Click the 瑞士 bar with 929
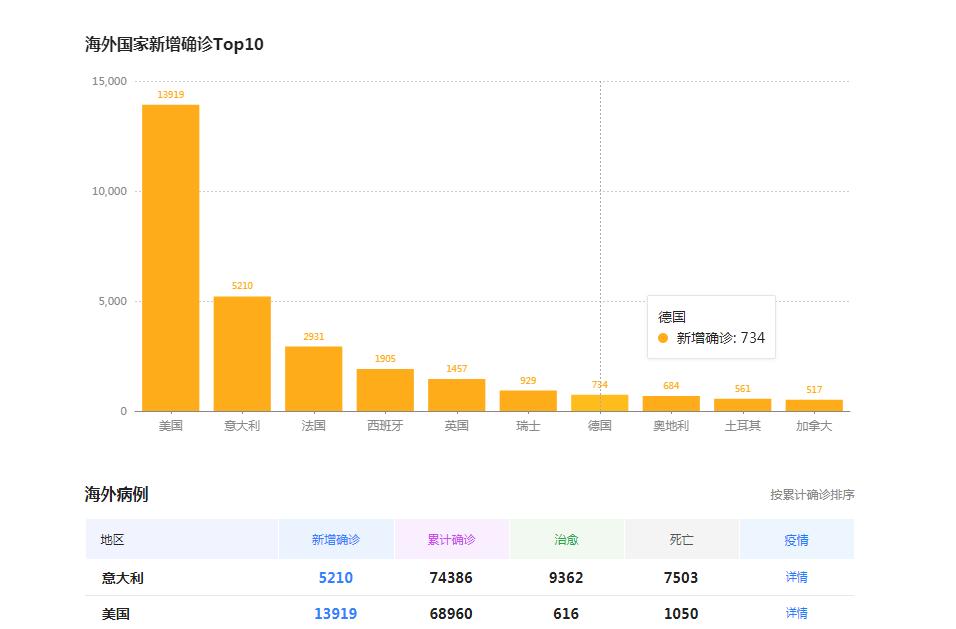956x629 pixels. [528, 401]
